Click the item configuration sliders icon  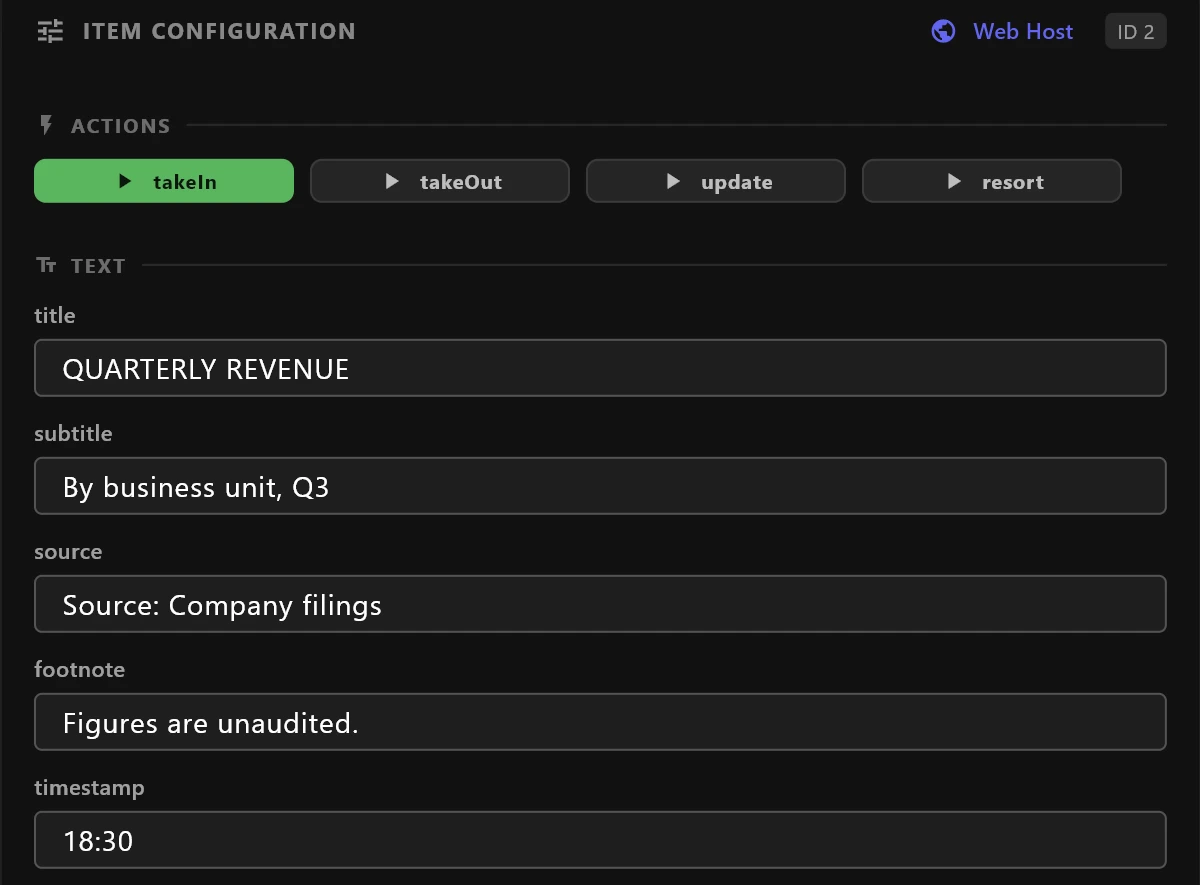click(50, 31)
